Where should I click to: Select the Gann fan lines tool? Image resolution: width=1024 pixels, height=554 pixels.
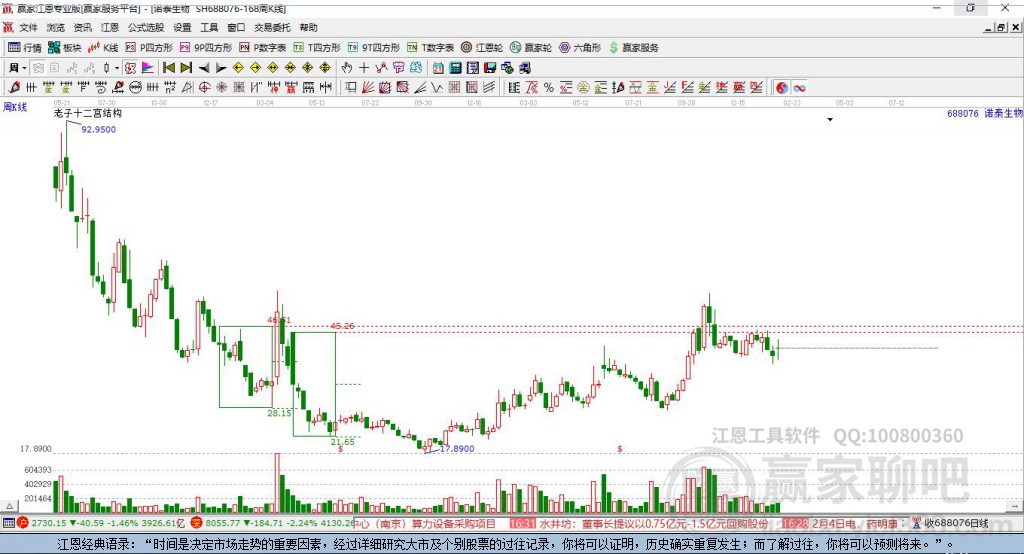[368, 88]
